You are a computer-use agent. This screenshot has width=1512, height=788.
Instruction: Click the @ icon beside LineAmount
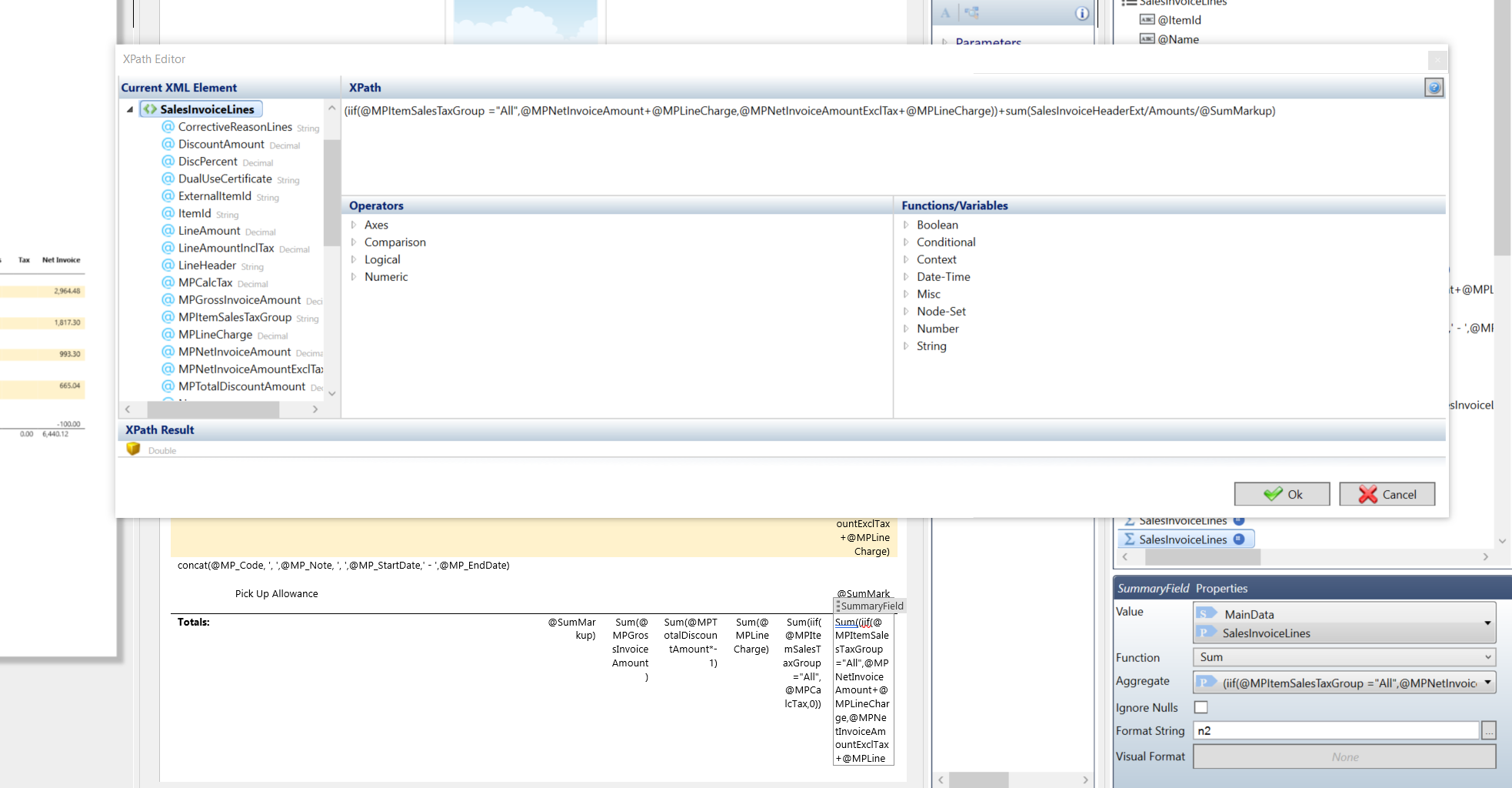coord(168,231)
